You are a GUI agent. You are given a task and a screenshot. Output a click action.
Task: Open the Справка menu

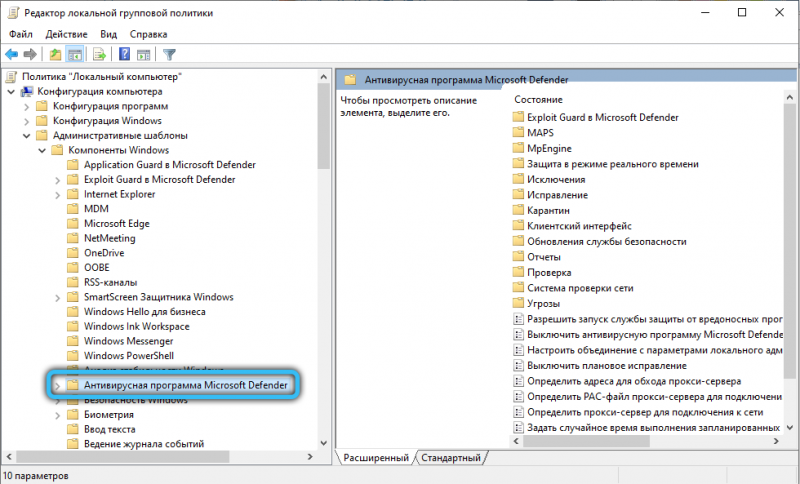pyautogui.click(x=148, y=34)
